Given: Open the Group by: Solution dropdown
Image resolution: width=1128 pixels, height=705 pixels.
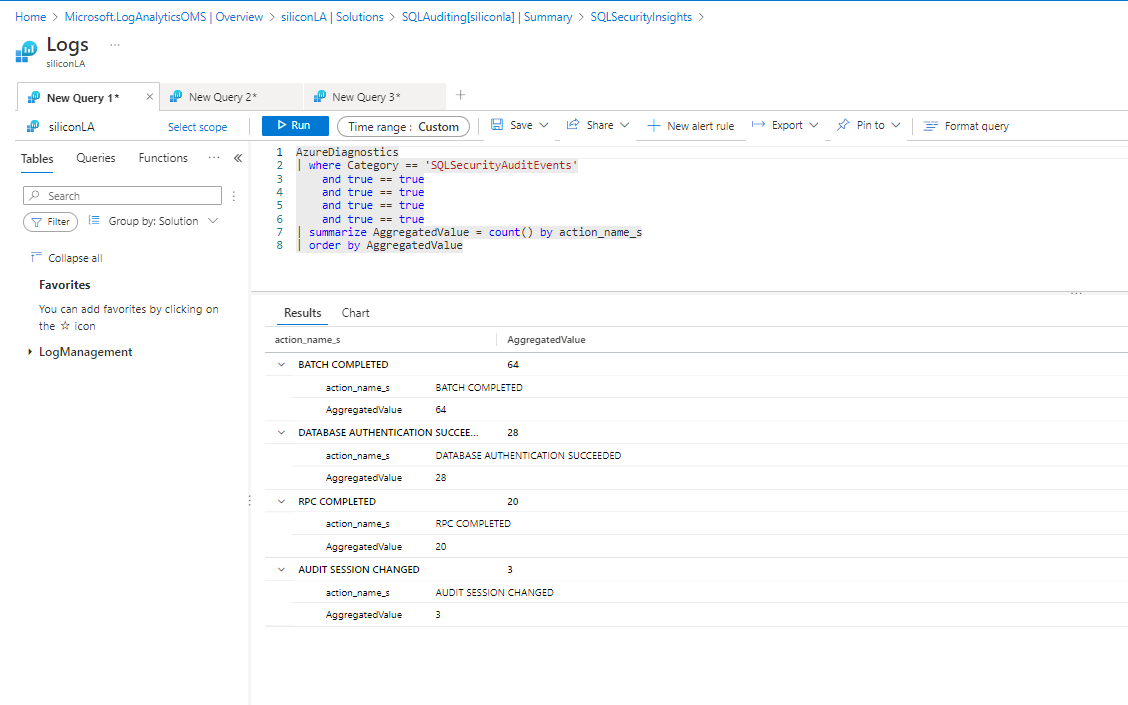Looking at the screenshot, I should [x=153, y=221].
